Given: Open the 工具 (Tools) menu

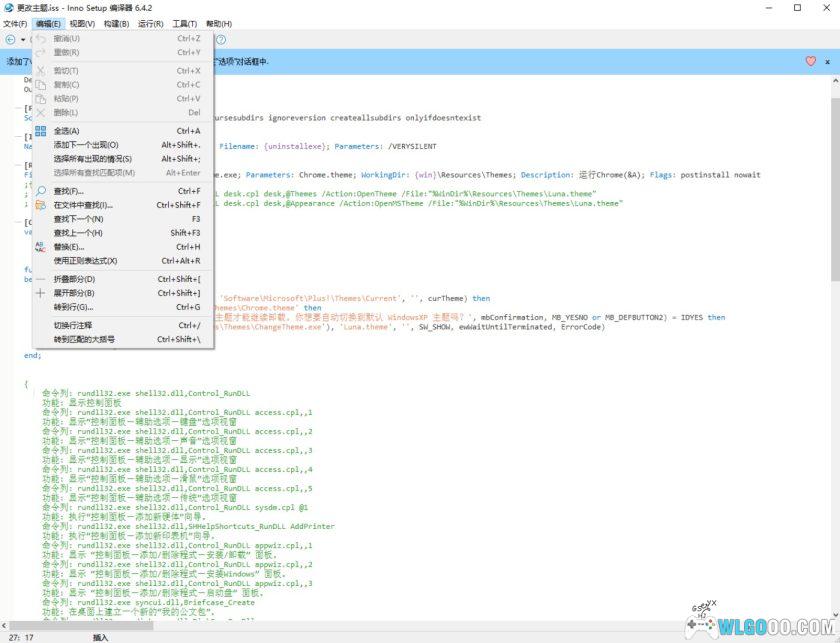Looking at the screenshot, I should pos(180,23).
